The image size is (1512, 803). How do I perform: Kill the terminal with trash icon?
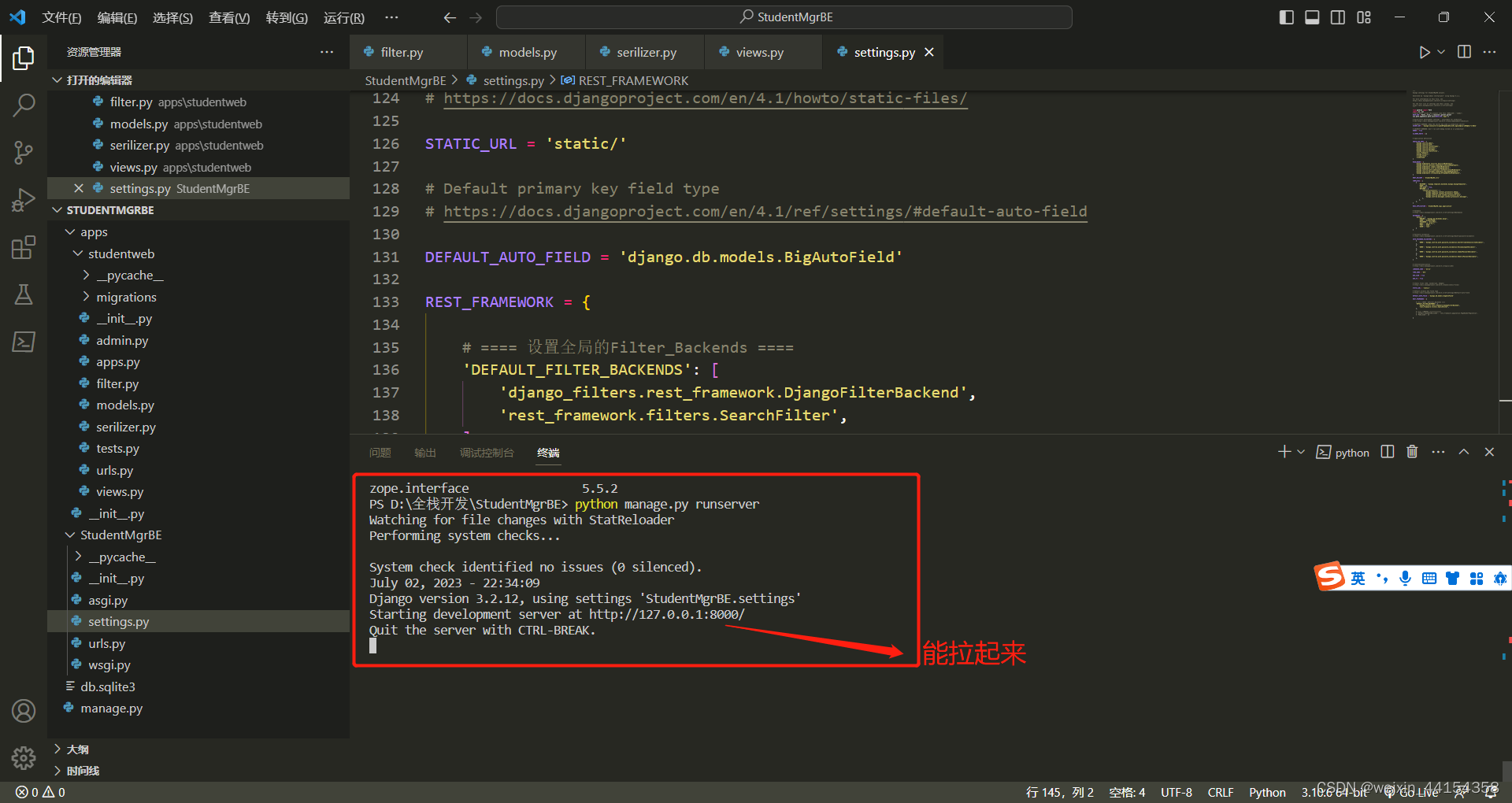pyautogui.click(x=1412, y=452)
